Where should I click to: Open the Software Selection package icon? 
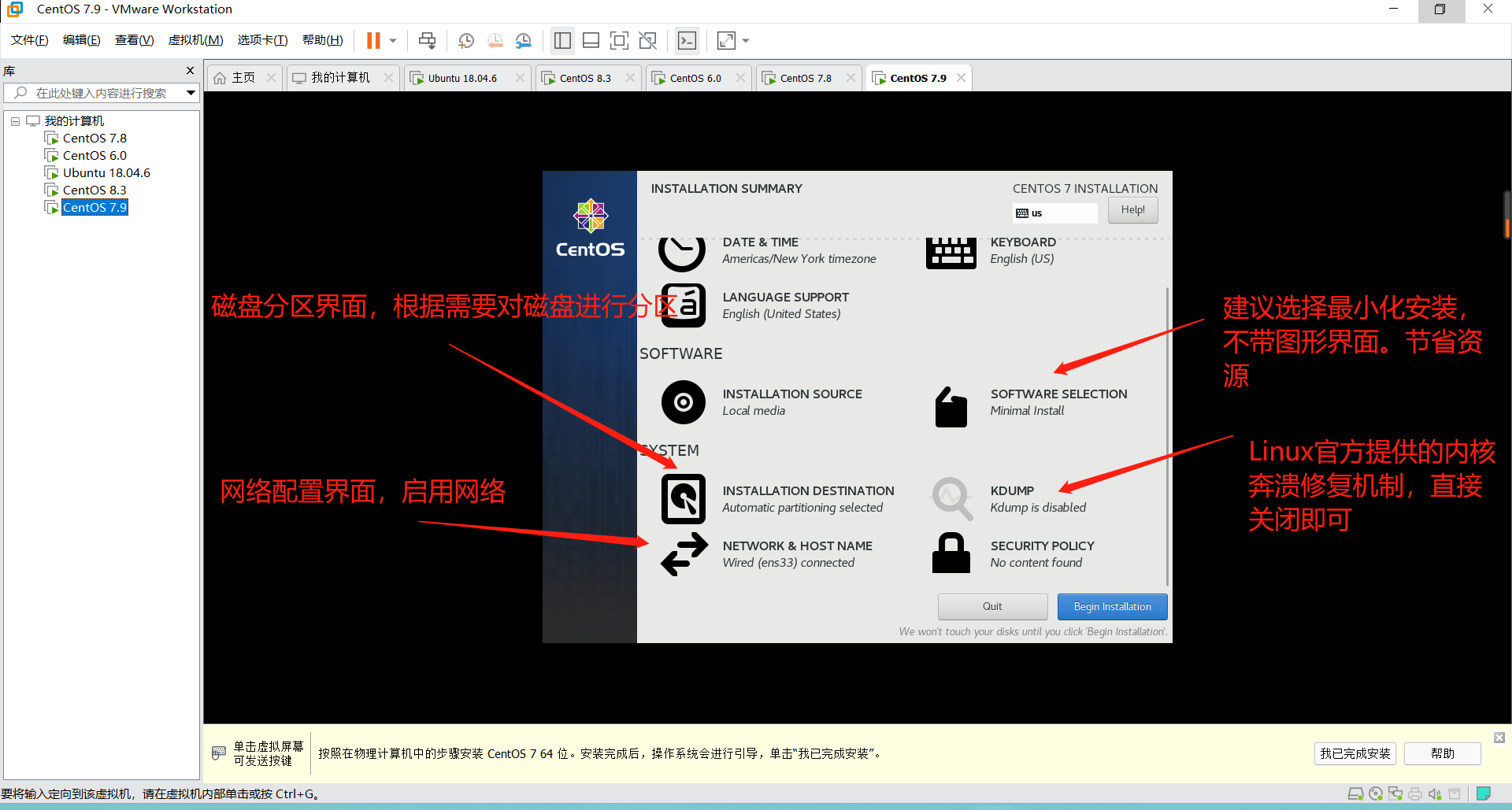pyautogui.click(x=951, y=406)
